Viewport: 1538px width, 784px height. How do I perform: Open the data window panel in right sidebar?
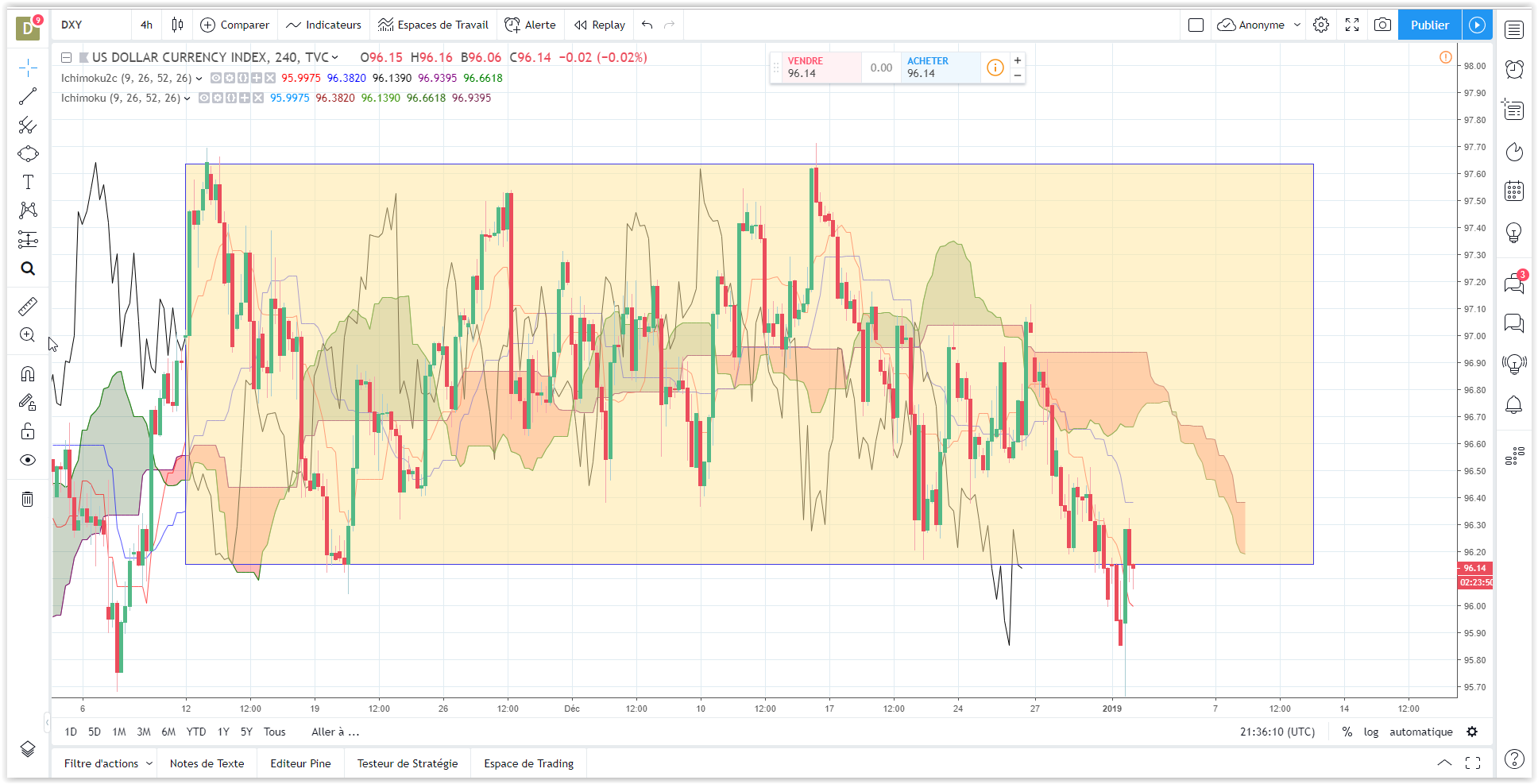1514,110
